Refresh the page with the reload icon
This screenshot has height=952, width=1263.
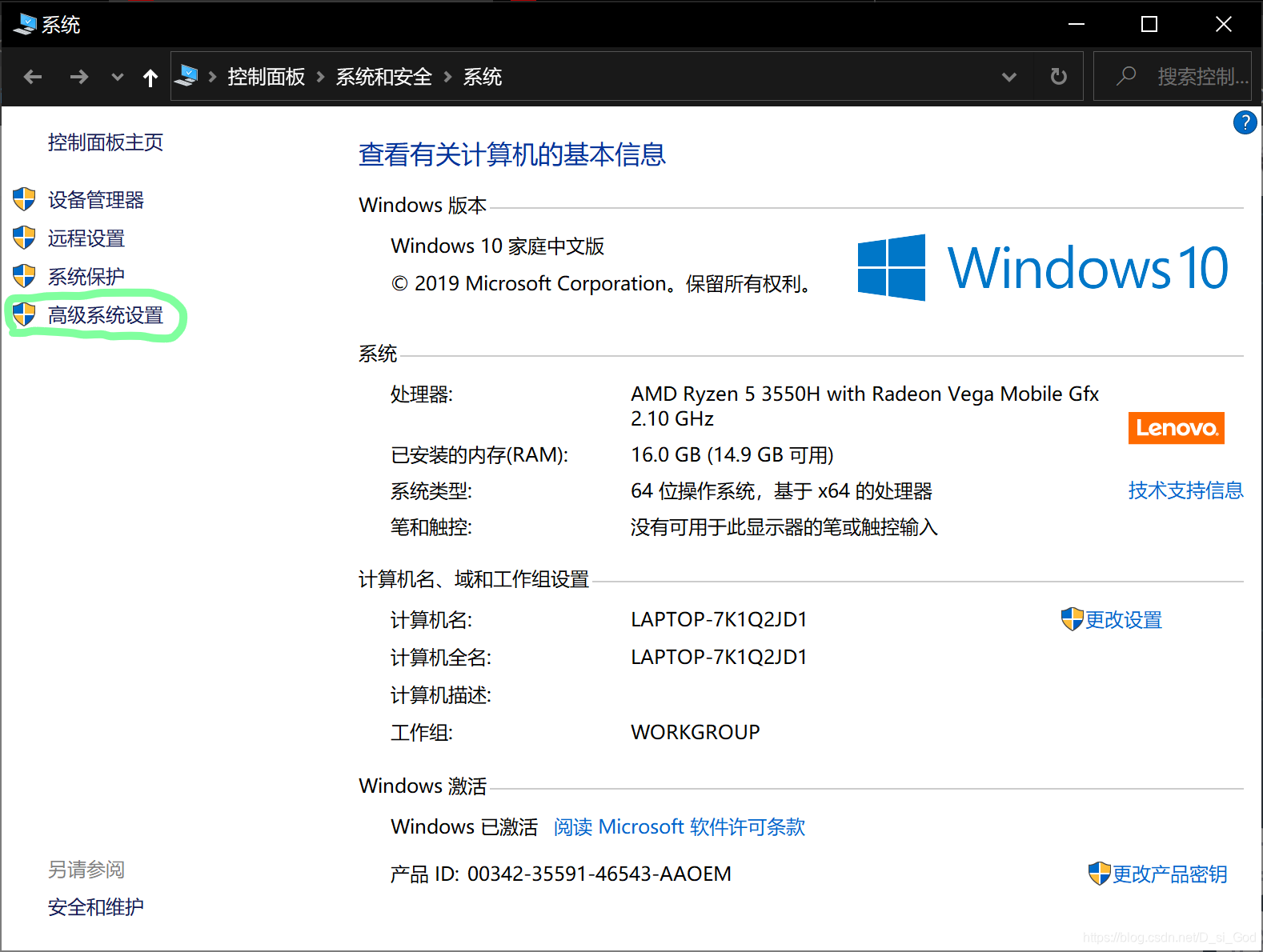coord(1058,77)
